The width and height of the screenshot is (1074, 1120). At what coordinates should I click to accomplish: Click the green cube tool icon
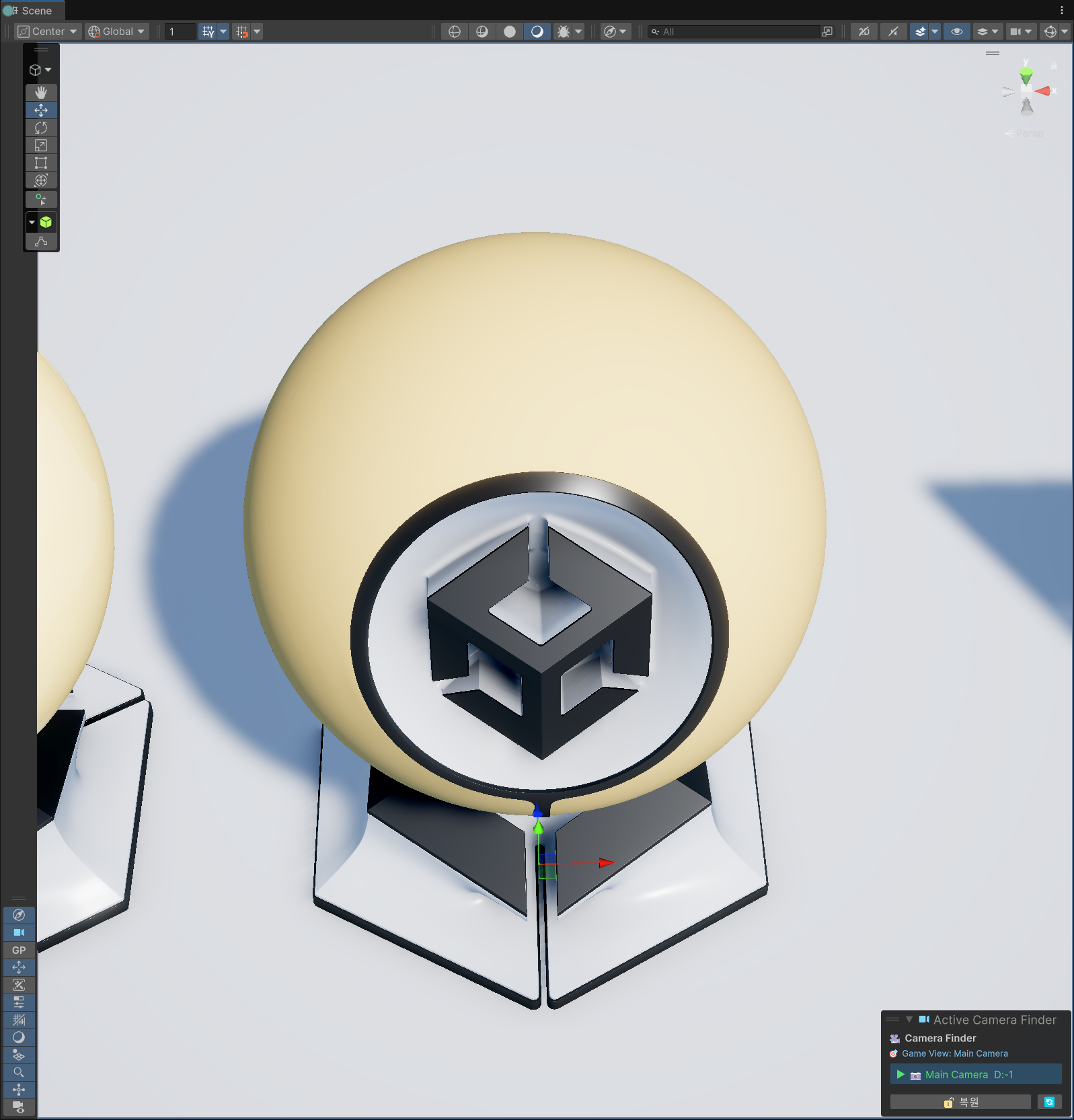[x=46, y=222]
